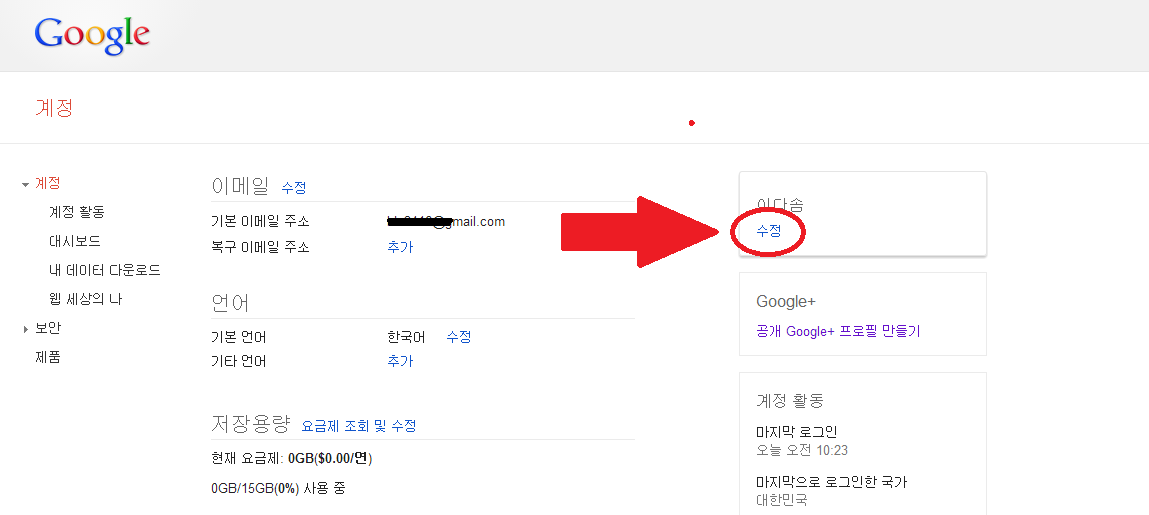Click the 기본 언어 label
Screen dimensions: 1149x515
(238, 337)
